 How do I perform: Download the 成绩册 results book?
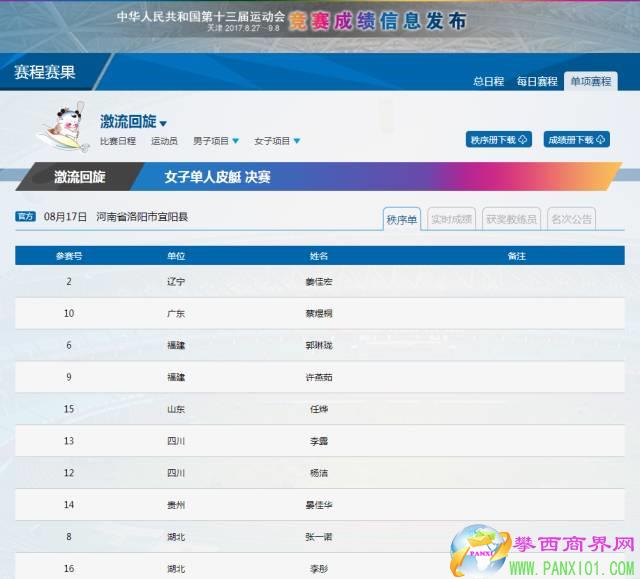[x=576, y=140]
